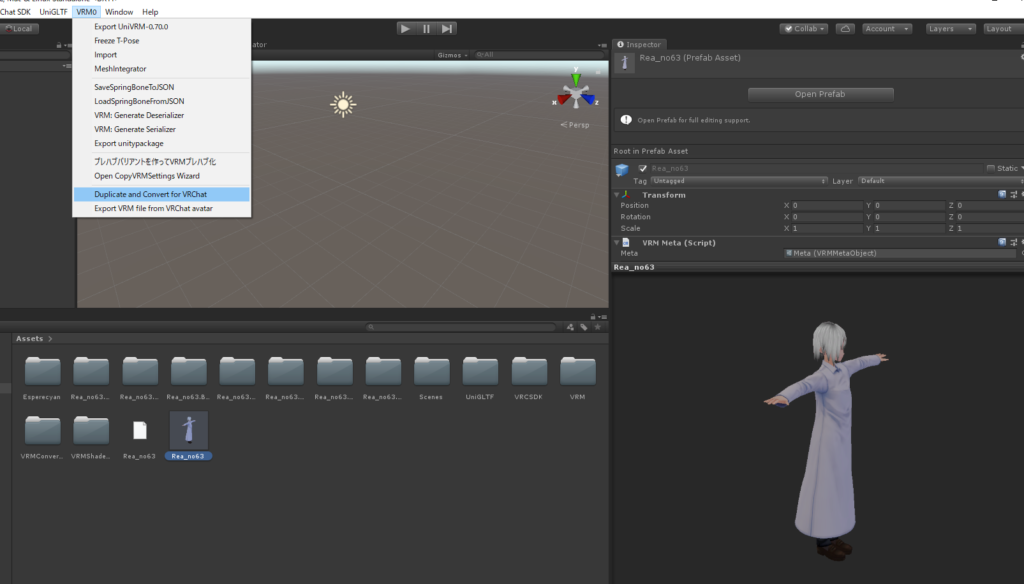Click the favorites star icon in Project
Viewport: 1024px width, 584px height.
tap(598, 327)
